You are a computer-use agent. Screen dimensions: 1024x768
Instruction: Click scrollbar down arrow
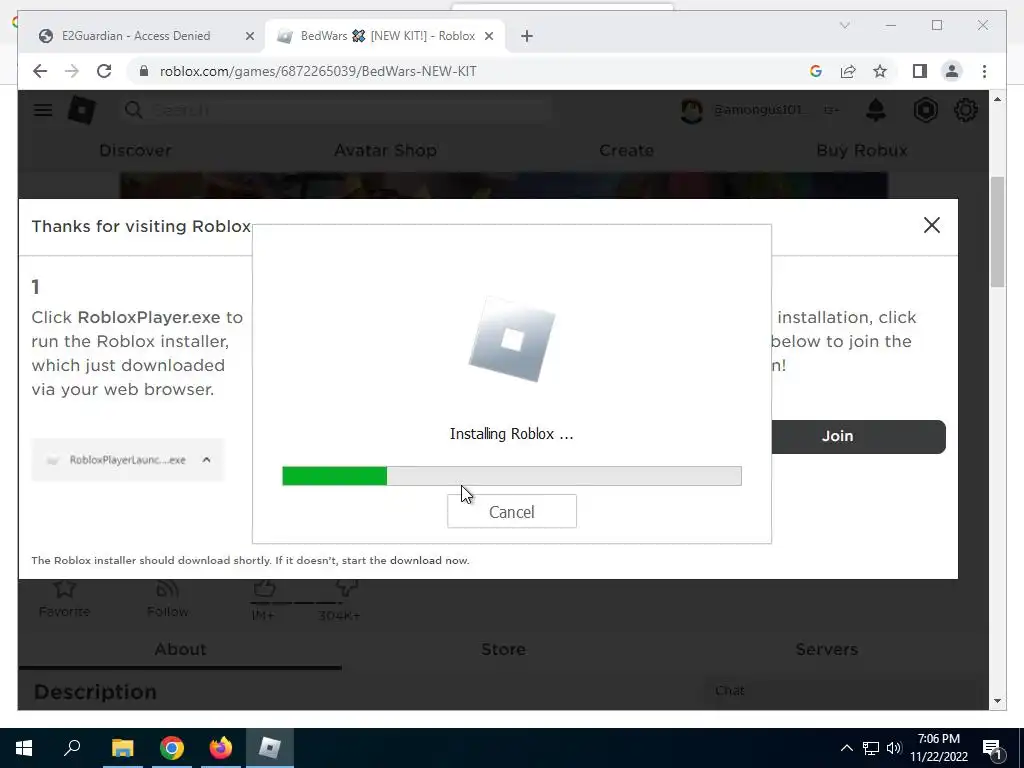pos(997,701)
